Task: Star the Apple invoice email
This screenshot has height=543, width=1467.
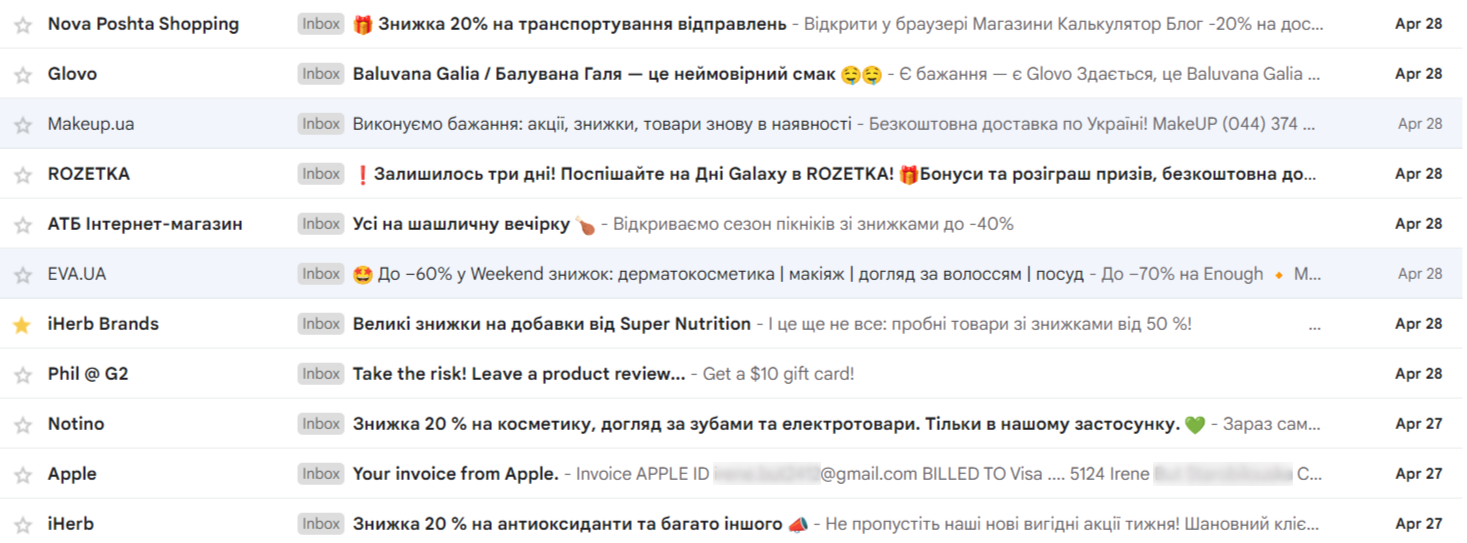Action: click(x=22, y=475)
